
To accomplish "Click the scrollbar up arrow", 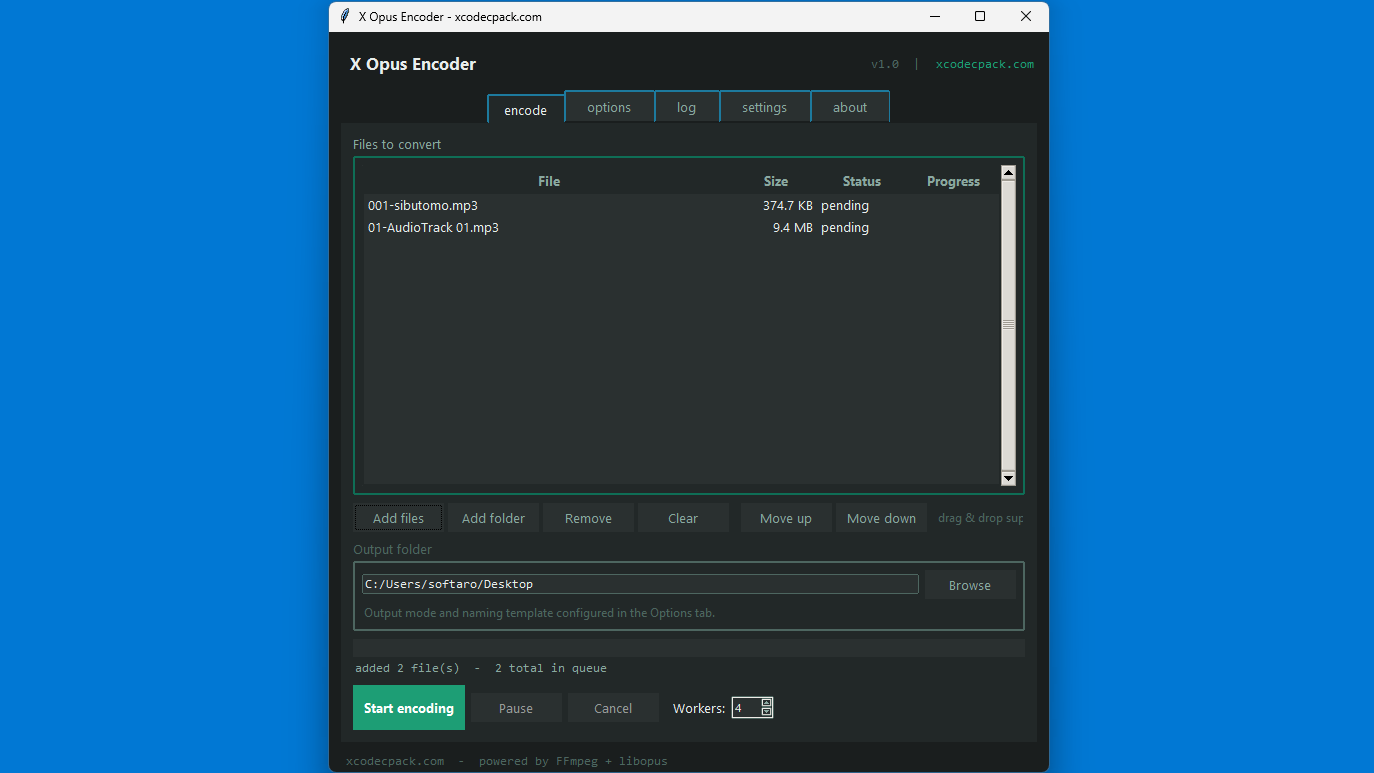I will pos(1008,170).
